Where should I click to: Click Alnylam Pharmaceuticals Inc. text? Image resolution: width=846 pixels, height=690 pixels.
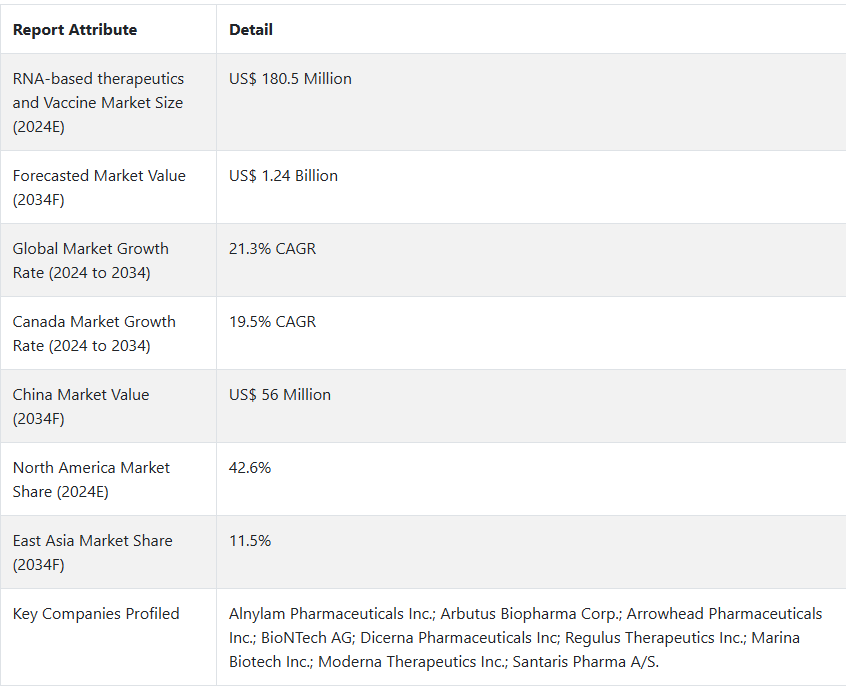click(x=331, y=614)
